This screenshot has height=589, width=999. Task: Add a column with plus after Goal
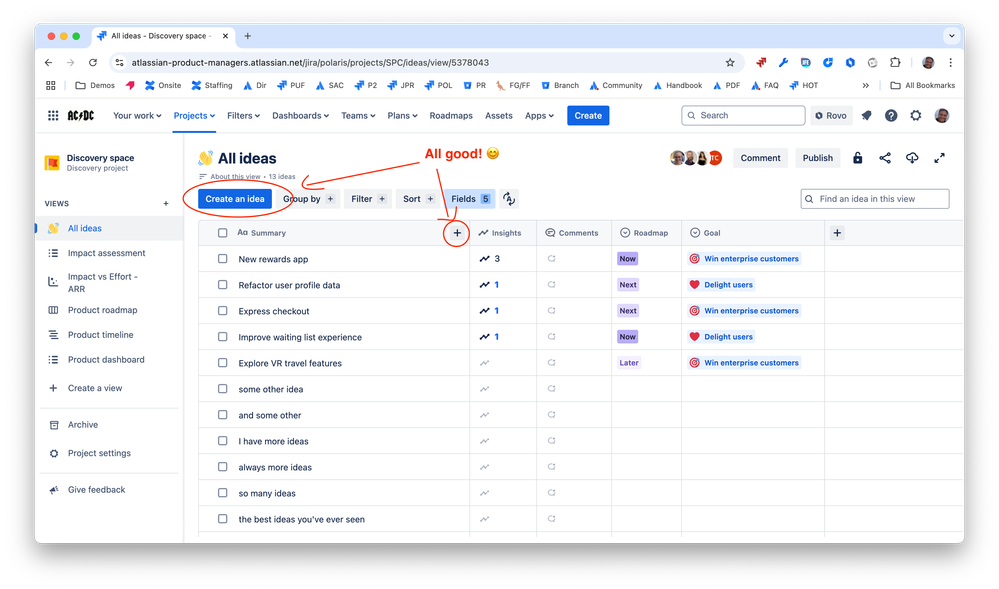tap(837, 233)
